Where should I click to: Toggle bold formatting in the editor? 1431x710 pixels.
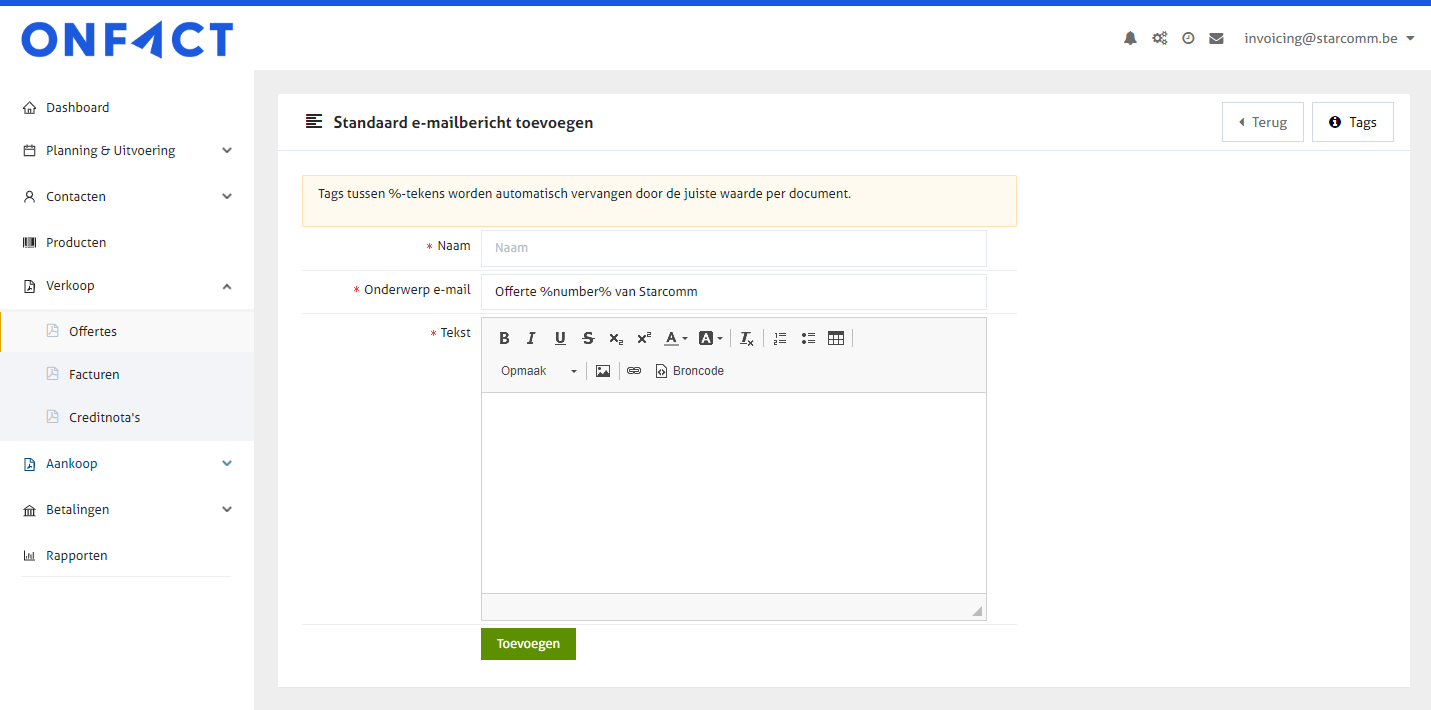coord(504,339)
